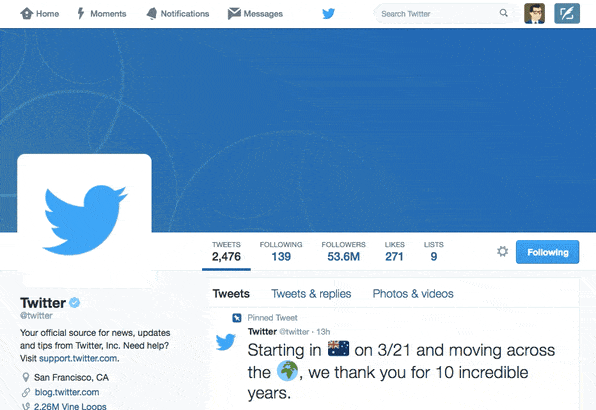
Task: Open the profile avatar account menu
Action: coord(534,13)
